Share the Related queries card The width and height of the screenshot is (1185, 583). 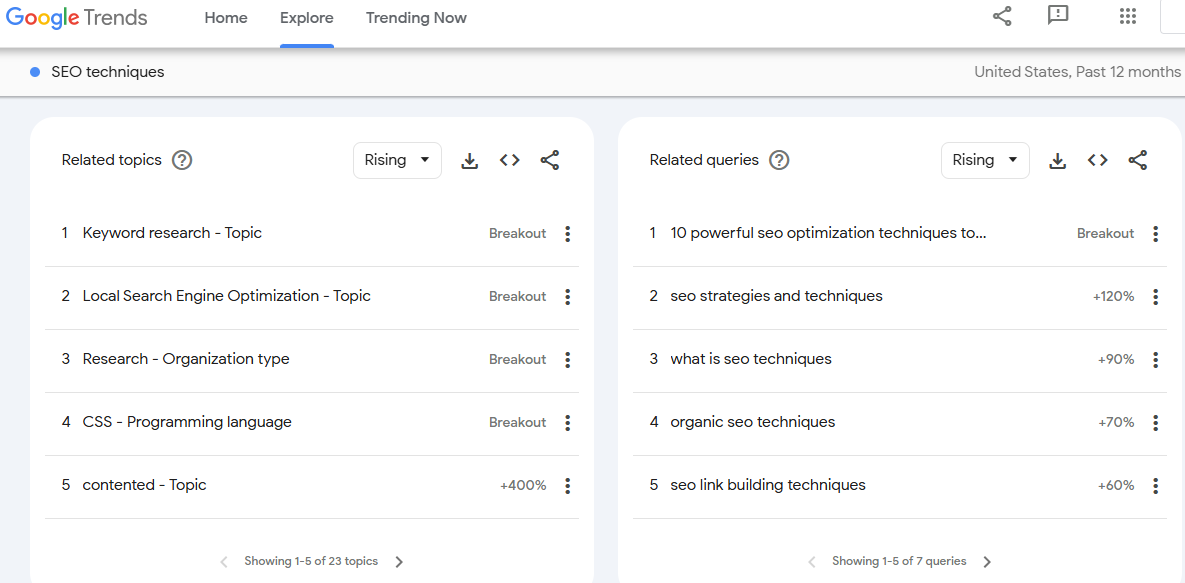1137,160
